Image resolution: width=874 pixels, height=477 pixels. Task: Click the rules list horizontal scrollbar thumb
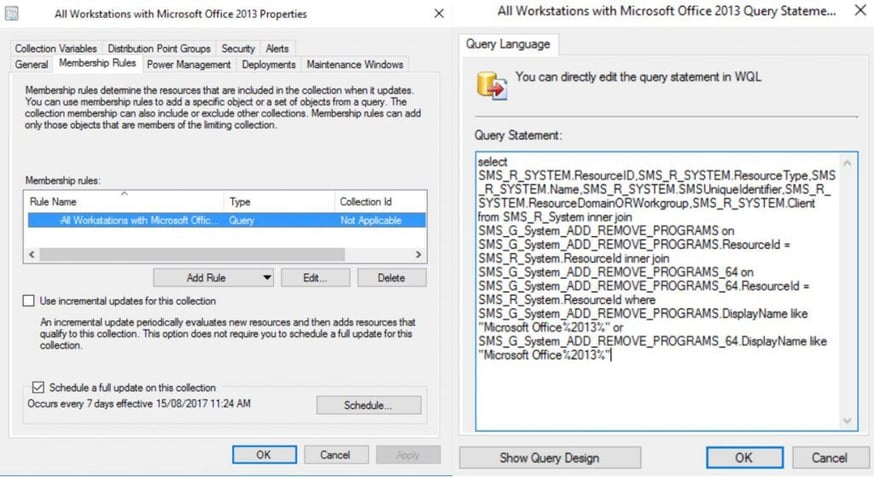click(x=192, y=255)
